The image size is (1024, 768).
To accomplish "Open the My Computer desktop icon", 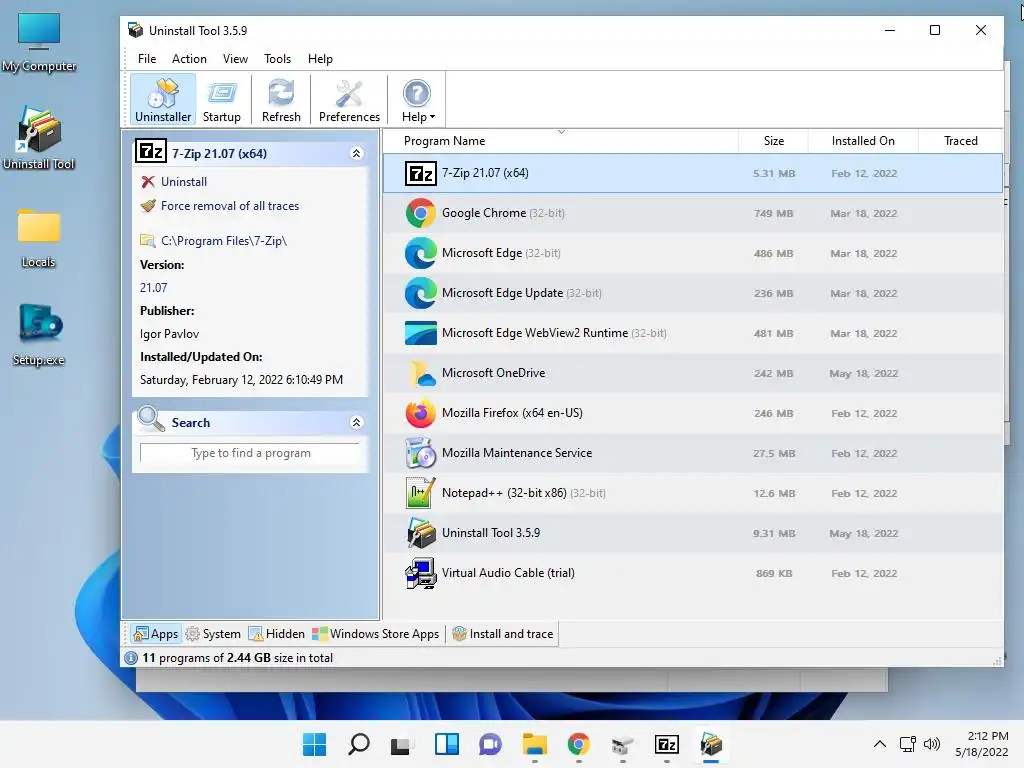I will 39,42.
